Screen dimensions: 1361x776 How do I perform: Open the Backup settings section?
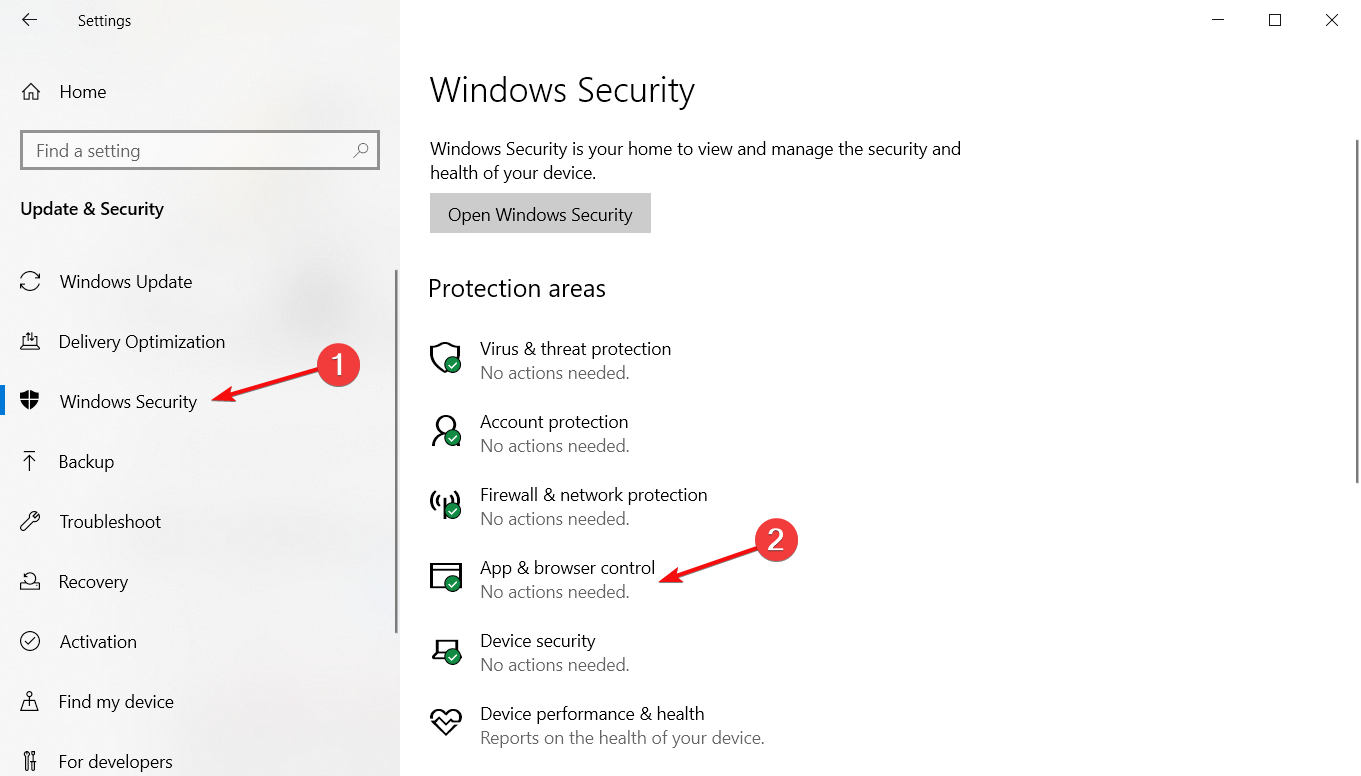86,462
